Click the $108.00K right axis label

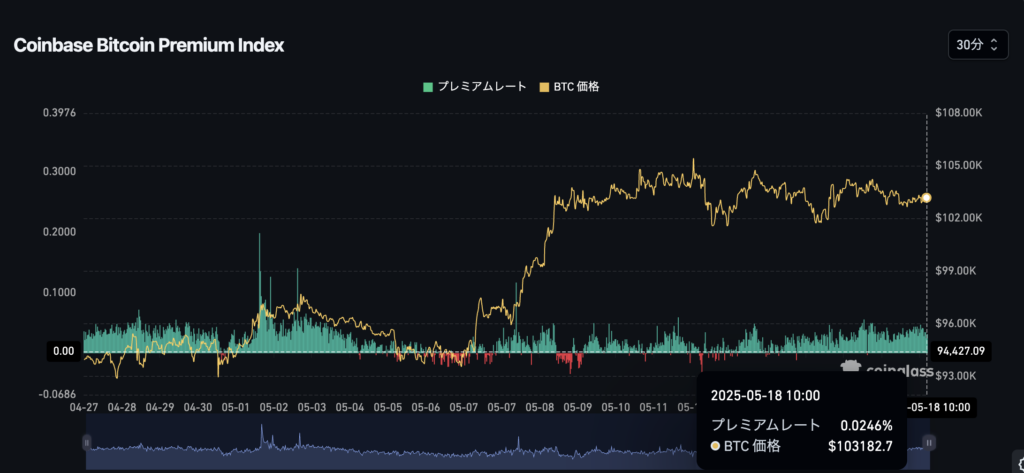pyautogui.click(x=960, y=113)
